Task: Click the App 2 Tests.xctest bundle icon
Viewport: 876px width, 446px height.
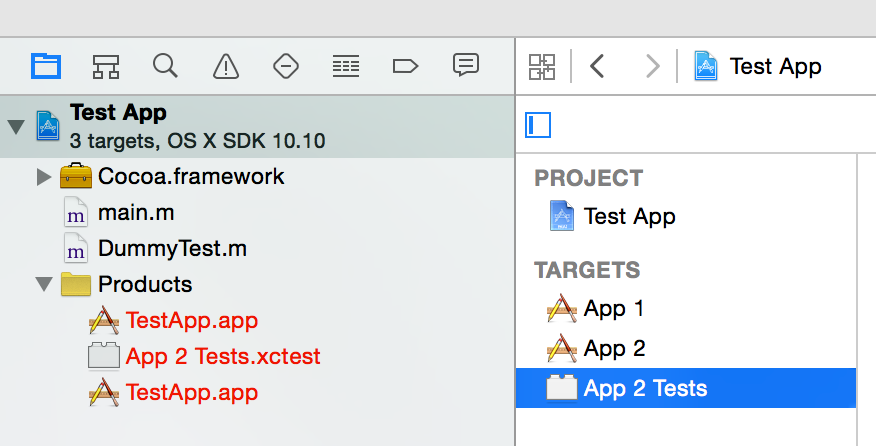Action: pyautogui.click(x=104, y=355)
